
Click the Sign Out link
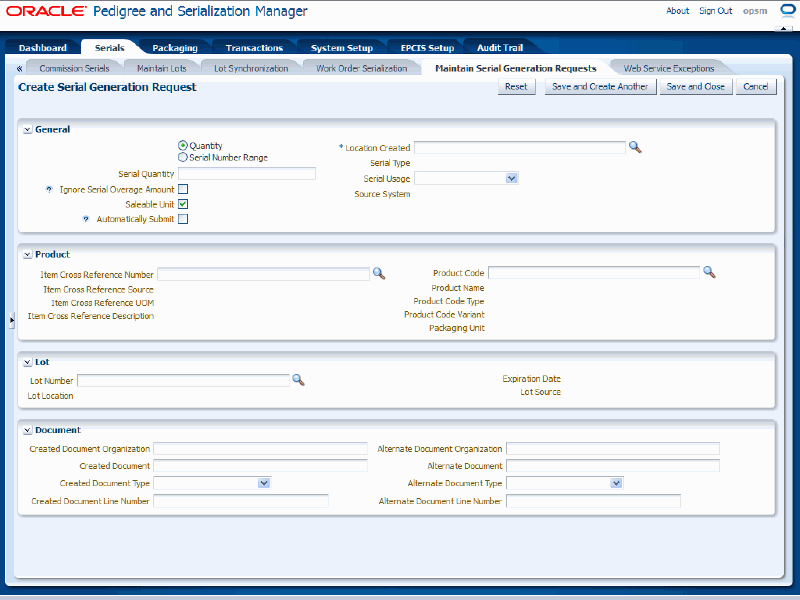[x=716, y=11]
